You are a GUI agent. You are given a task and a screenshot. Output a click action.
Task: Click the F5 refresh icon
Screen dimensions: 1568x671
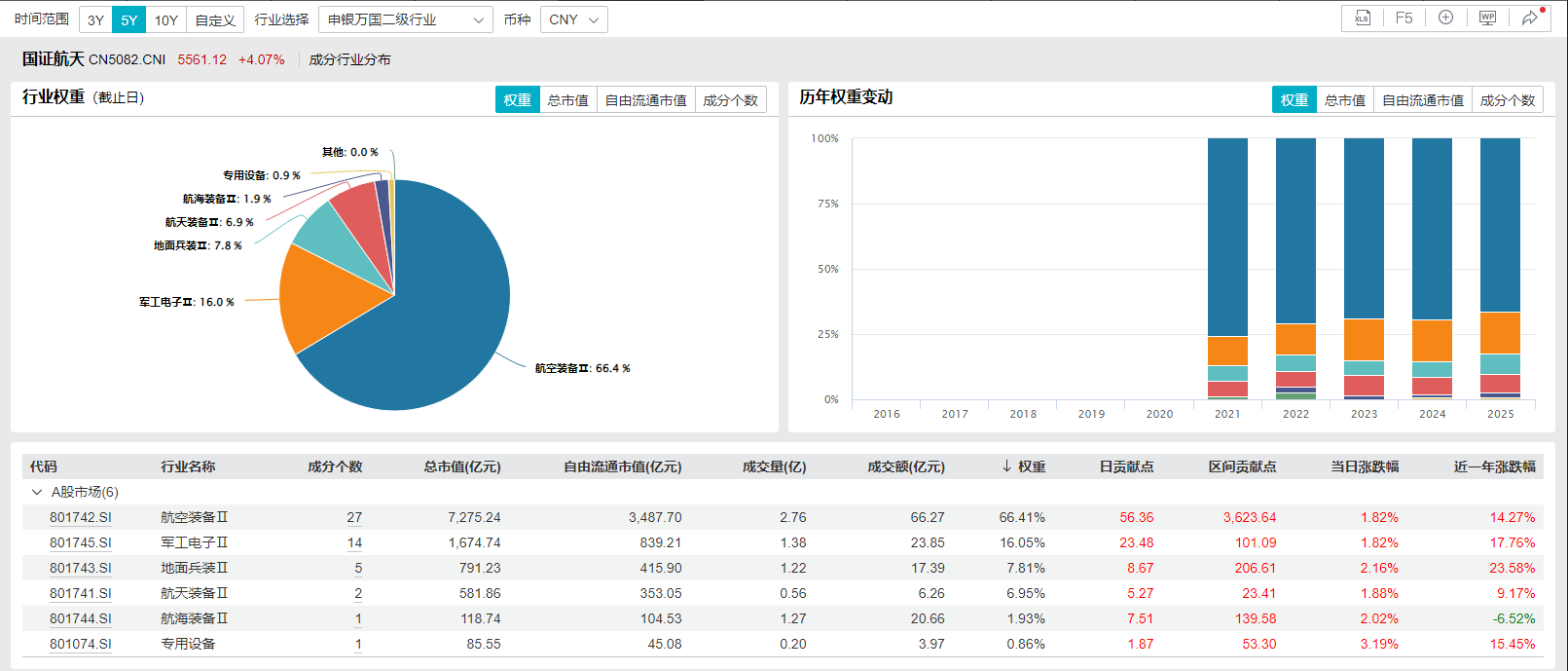[1404, 19]
